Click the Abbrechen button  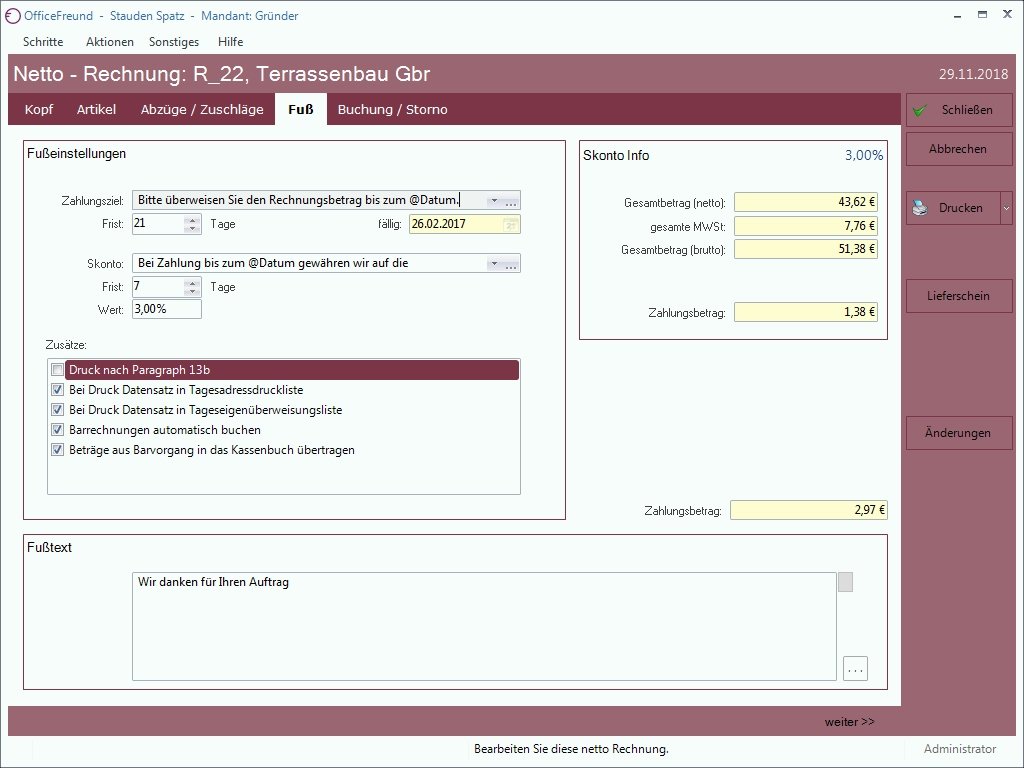tap(959, 149)
